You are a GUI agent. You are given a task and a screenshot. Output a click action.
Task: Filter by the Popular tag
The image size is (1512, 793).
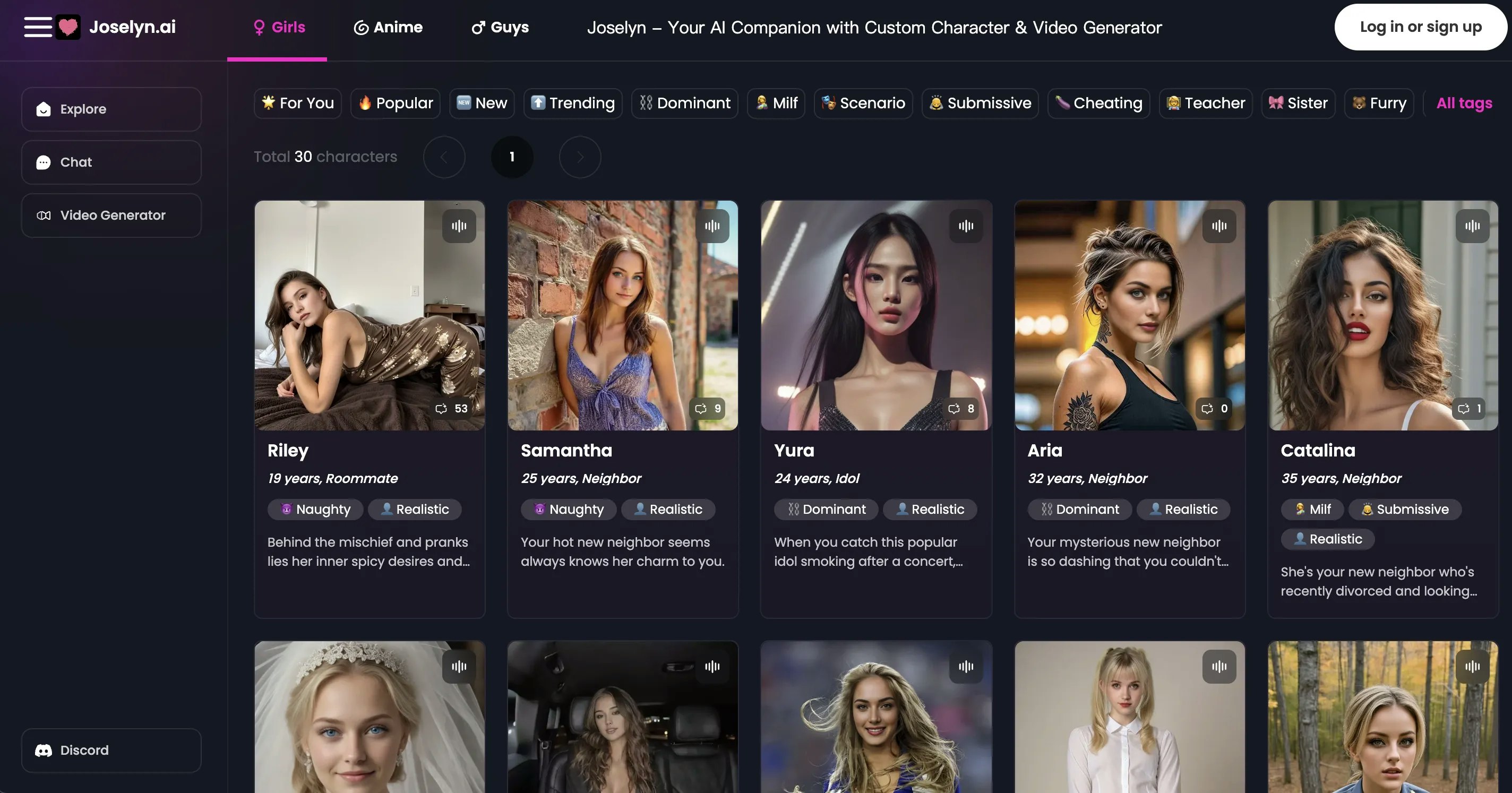[x=396, y=104]
